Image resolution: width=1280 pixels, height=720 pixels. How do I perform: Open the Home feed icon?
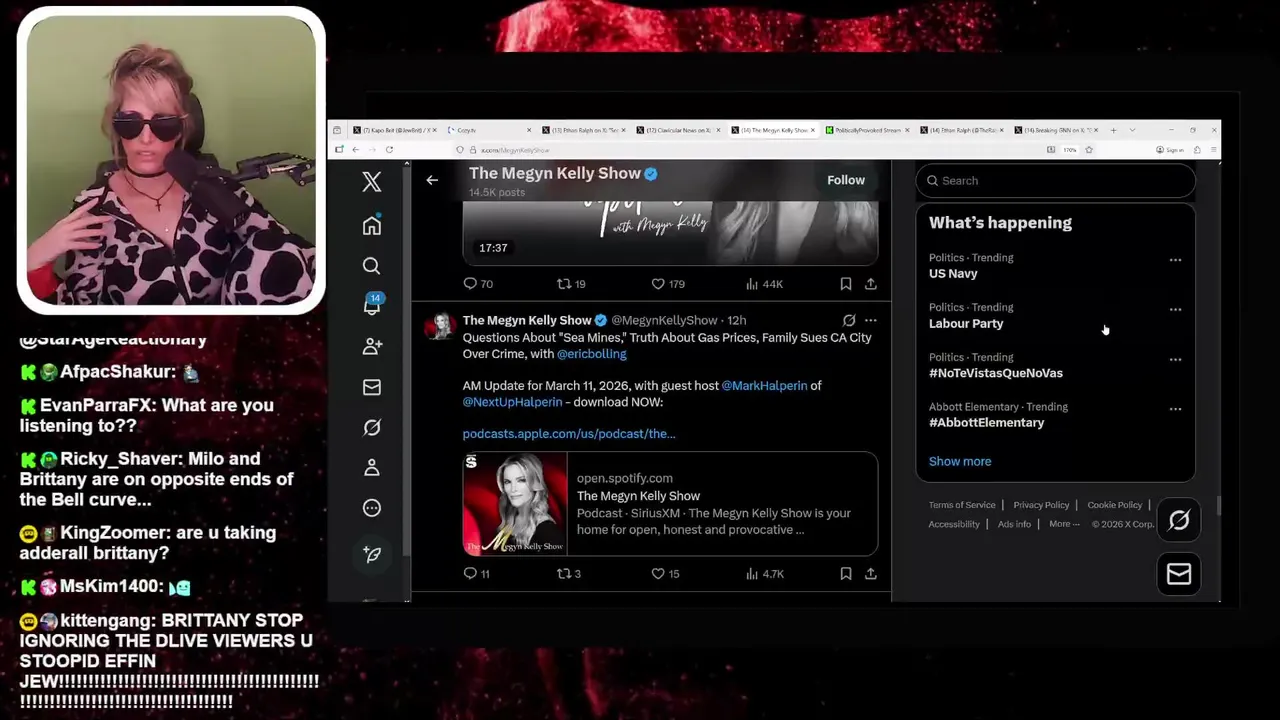click(x=372, y=226)
